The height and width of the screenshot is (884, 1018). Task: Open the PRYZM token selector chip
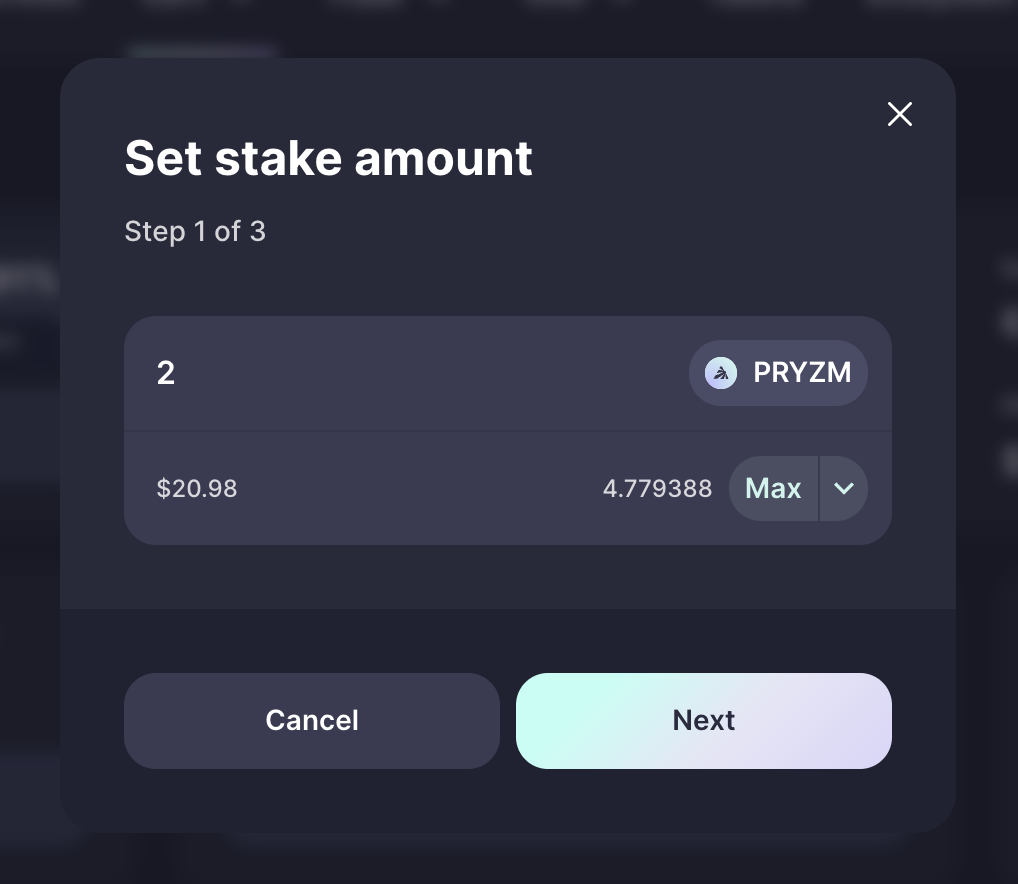(778, 373)
